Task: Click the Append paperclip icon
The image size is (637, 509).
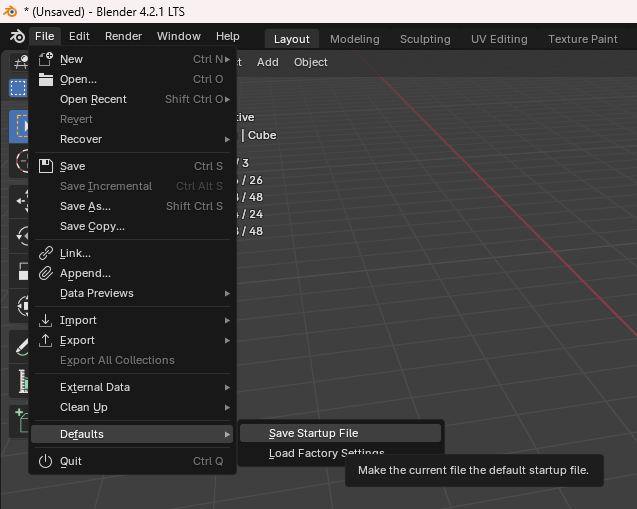Action: tap(46, 273)
